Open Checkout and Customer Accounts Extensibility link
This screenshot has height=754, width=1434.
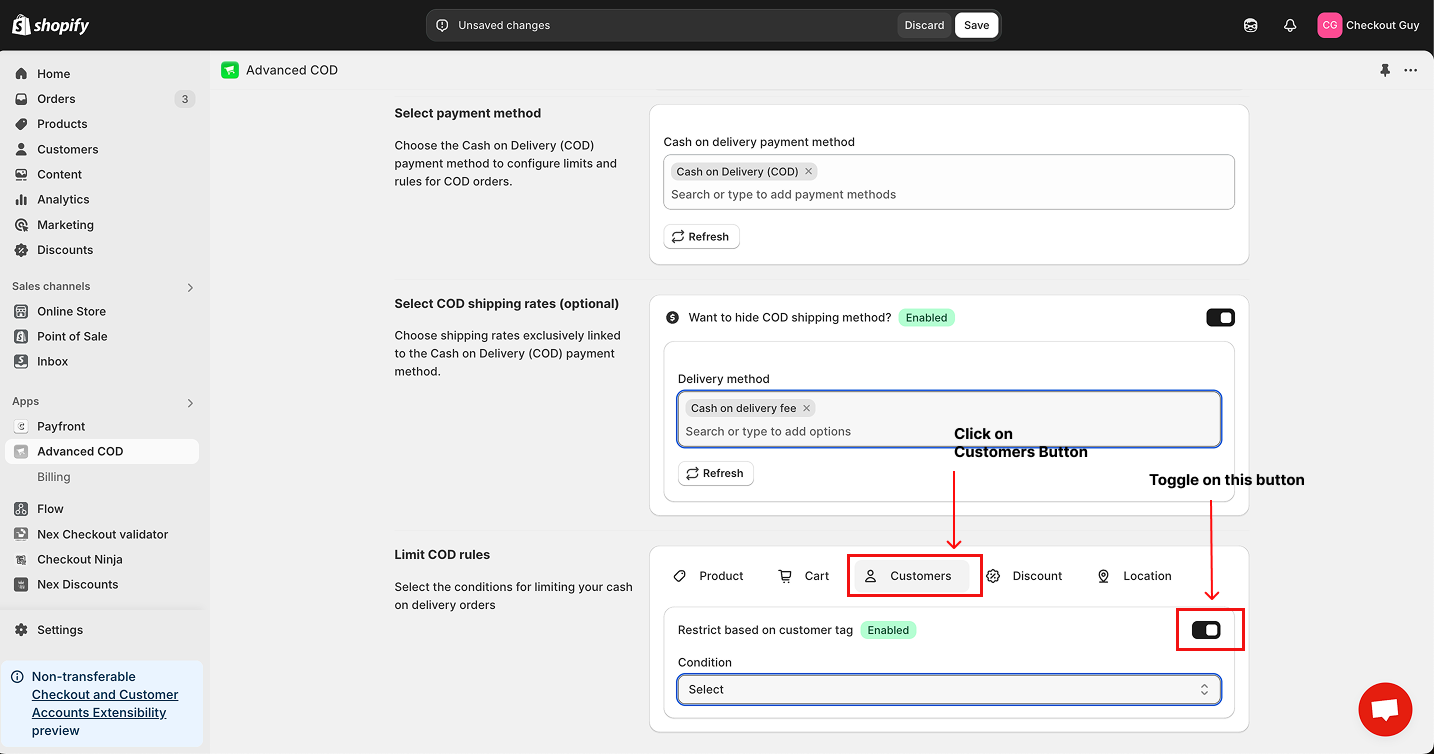point(105,704)
